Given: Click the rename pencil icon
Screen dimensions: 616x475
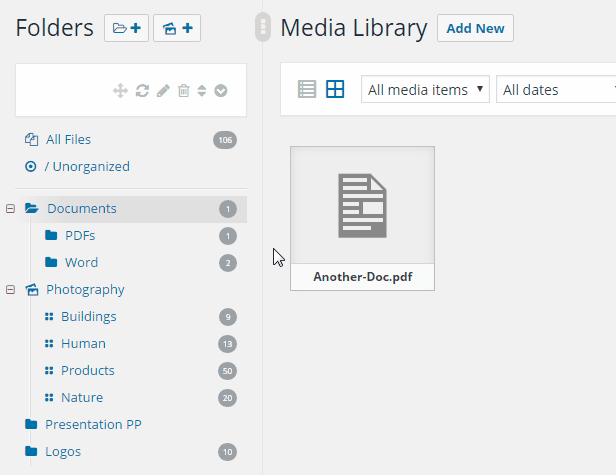Looking at the screenshot, I should click(x=163, y=91).
